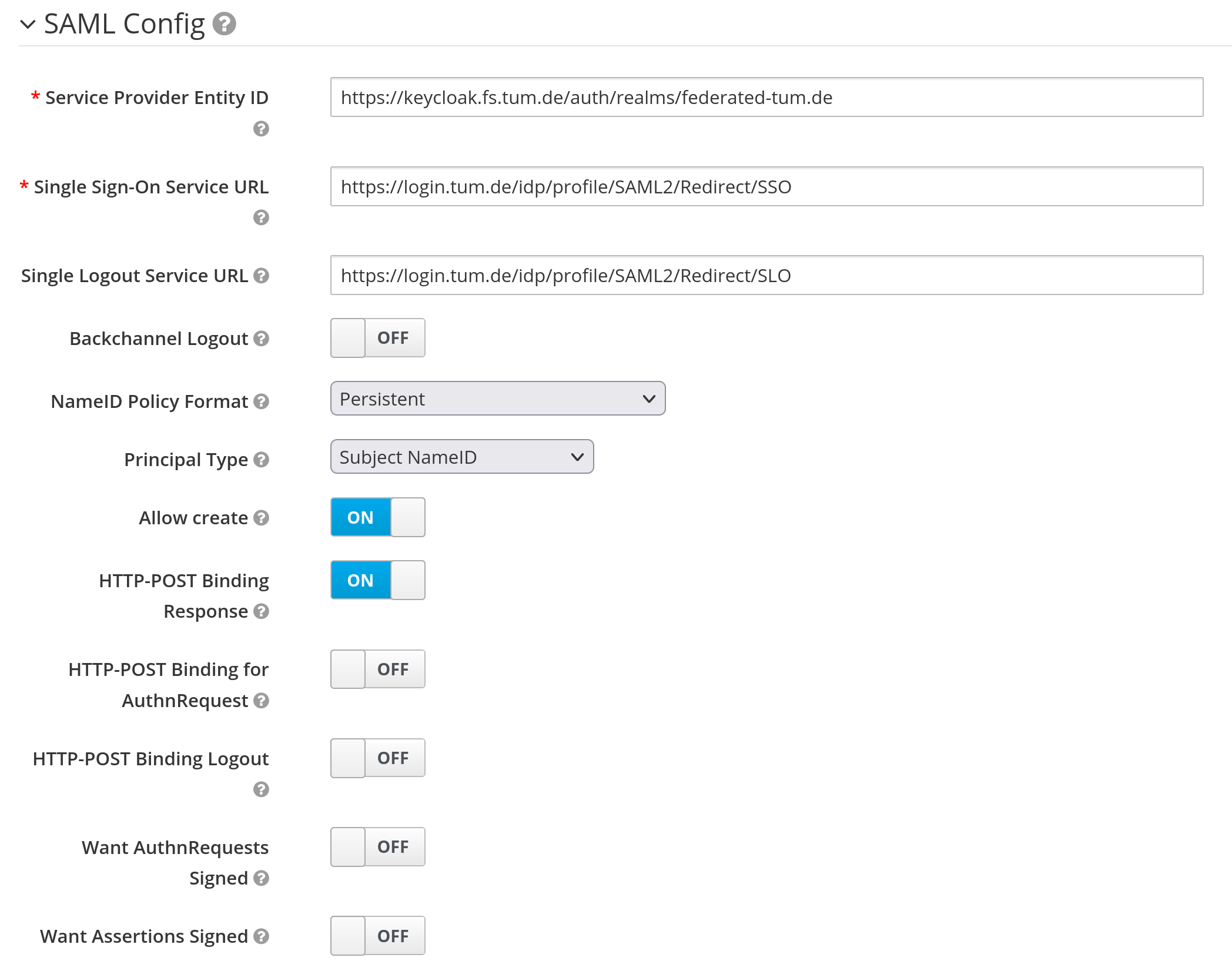
Task: Click help icon beside Principal Type
Action: point(261,460)
